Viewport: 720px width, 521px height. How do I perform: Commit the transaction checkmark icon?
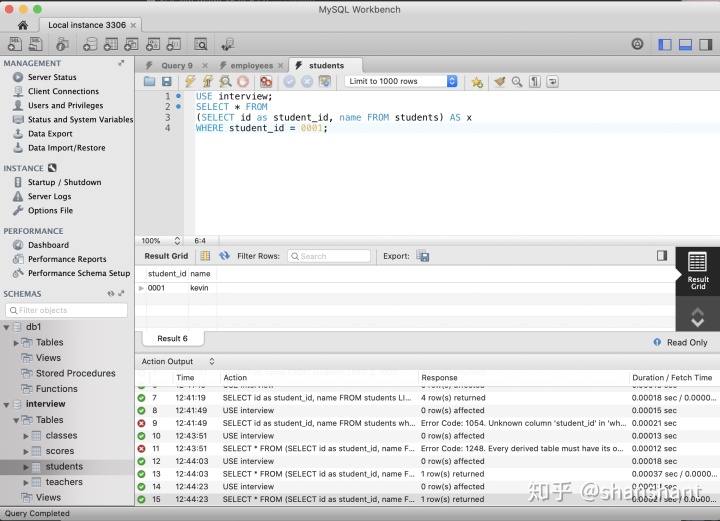tap(289, 82)
